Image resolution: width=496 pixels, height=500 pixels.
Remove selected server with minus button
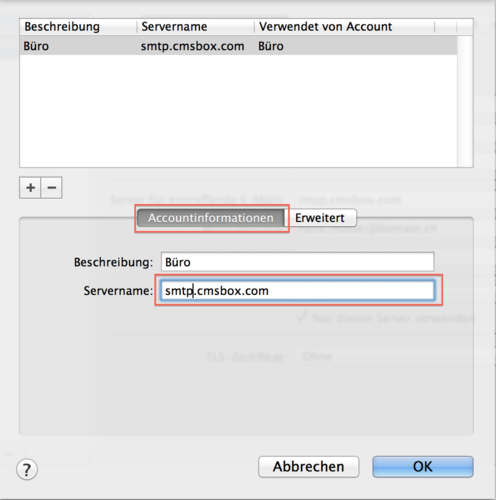(x=52, y=188)
